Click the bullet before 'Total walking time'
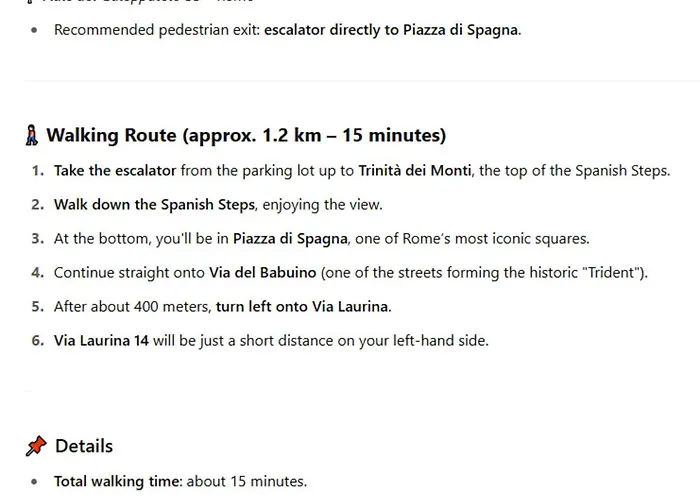This screenshot has width=700, height=500. coord(34,482)
